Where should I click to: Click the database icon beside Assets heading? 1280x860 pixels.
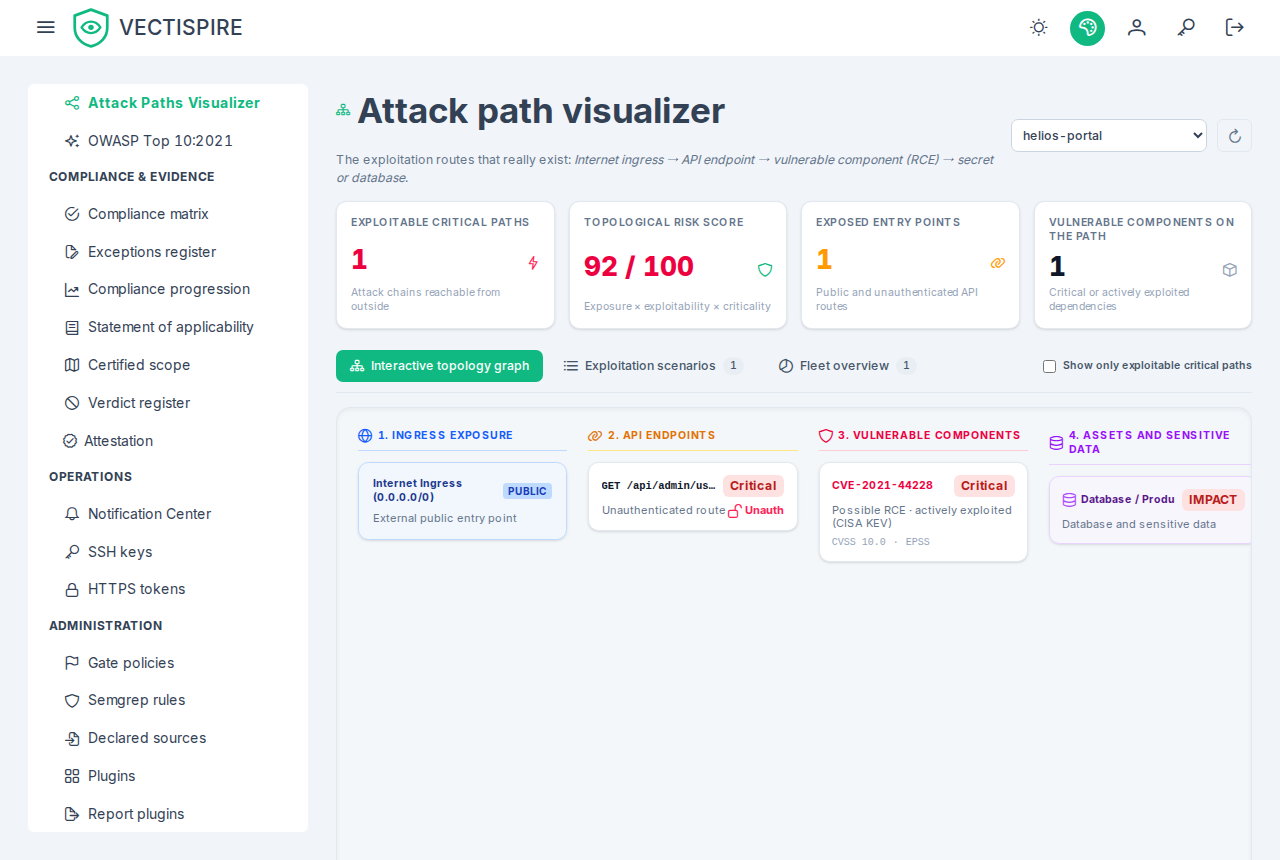coord(1056,442)
